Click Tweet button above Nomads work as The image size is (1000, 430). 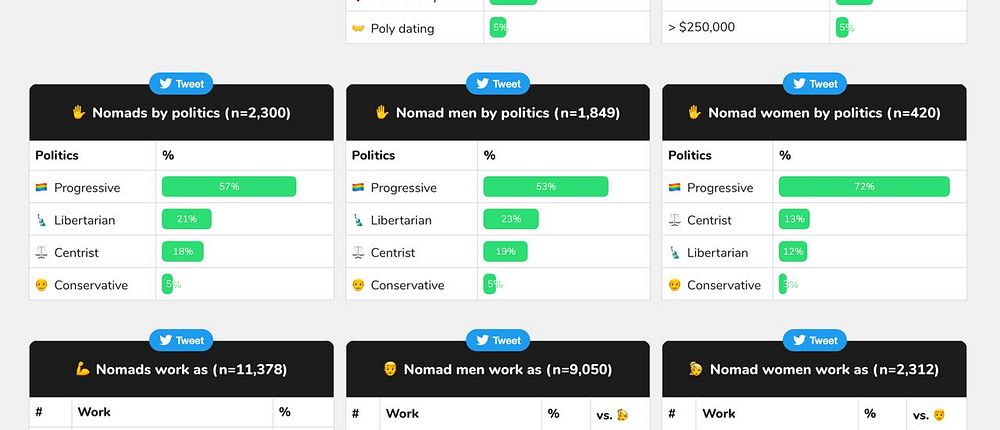pos(181,341)
